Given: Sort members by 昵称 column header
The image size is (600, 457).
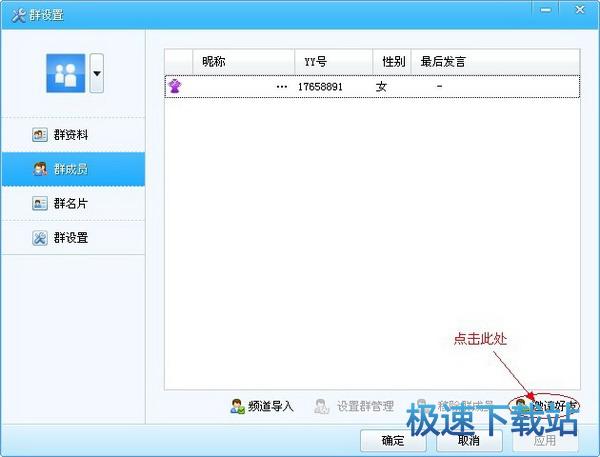Looking at the screenshot, I should (x=243, y=61).
